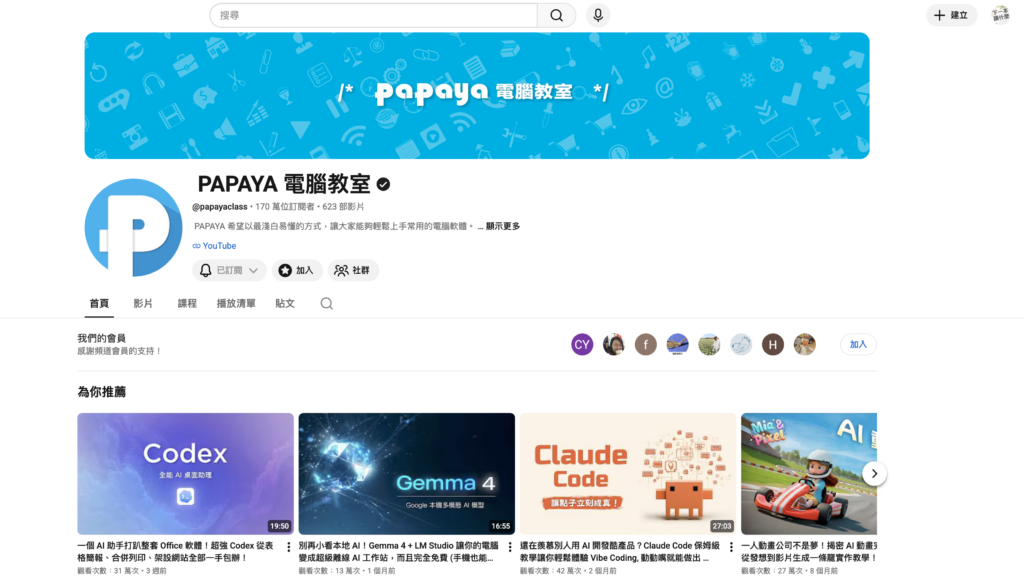Click the 為你推薦 section heading
Screen dimensions: 1024x588
point(101,392)
